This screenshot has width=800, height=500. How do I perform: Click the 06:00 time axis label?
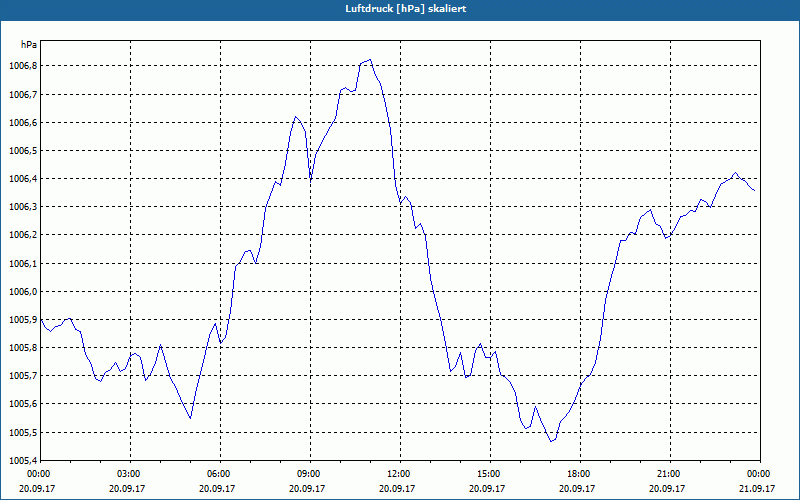coord(220,474)
